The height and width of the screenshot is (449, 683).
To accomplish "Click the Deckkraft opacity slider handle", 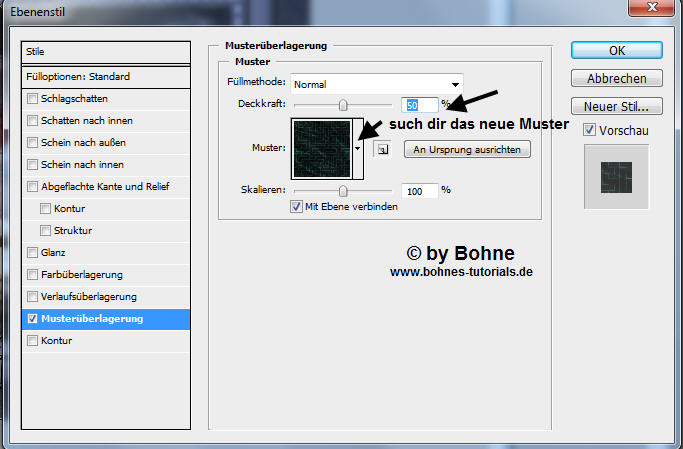I will pyautogui.click(x=344, y=104).
